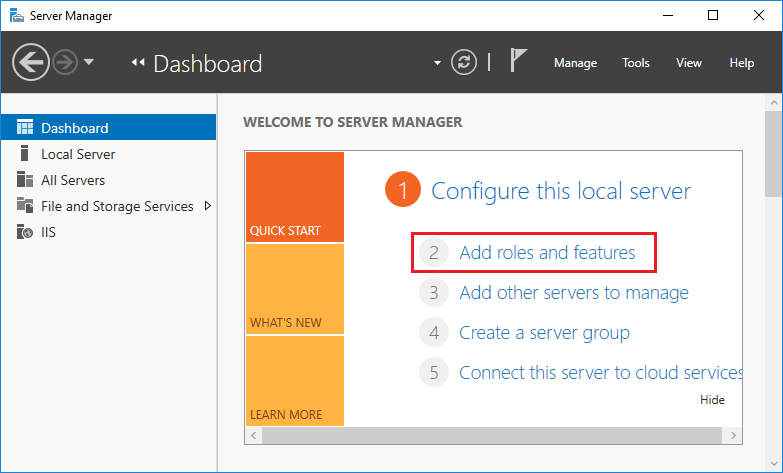This screenshot has width=783, height=473.
Task: Open the Tools menu
Action: tap(636, 63)
